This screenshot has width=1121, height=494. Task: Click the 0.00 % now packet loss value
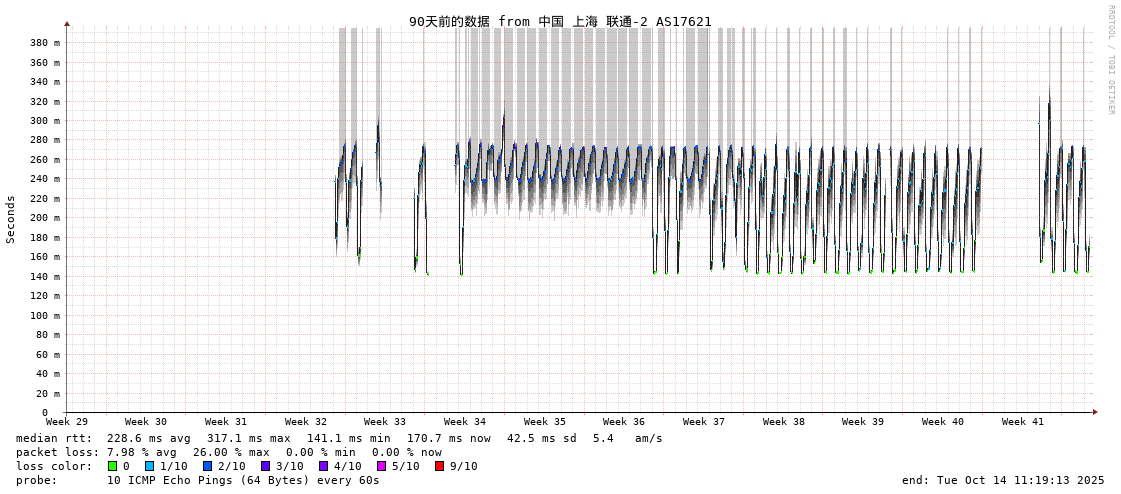coord(406,452)
